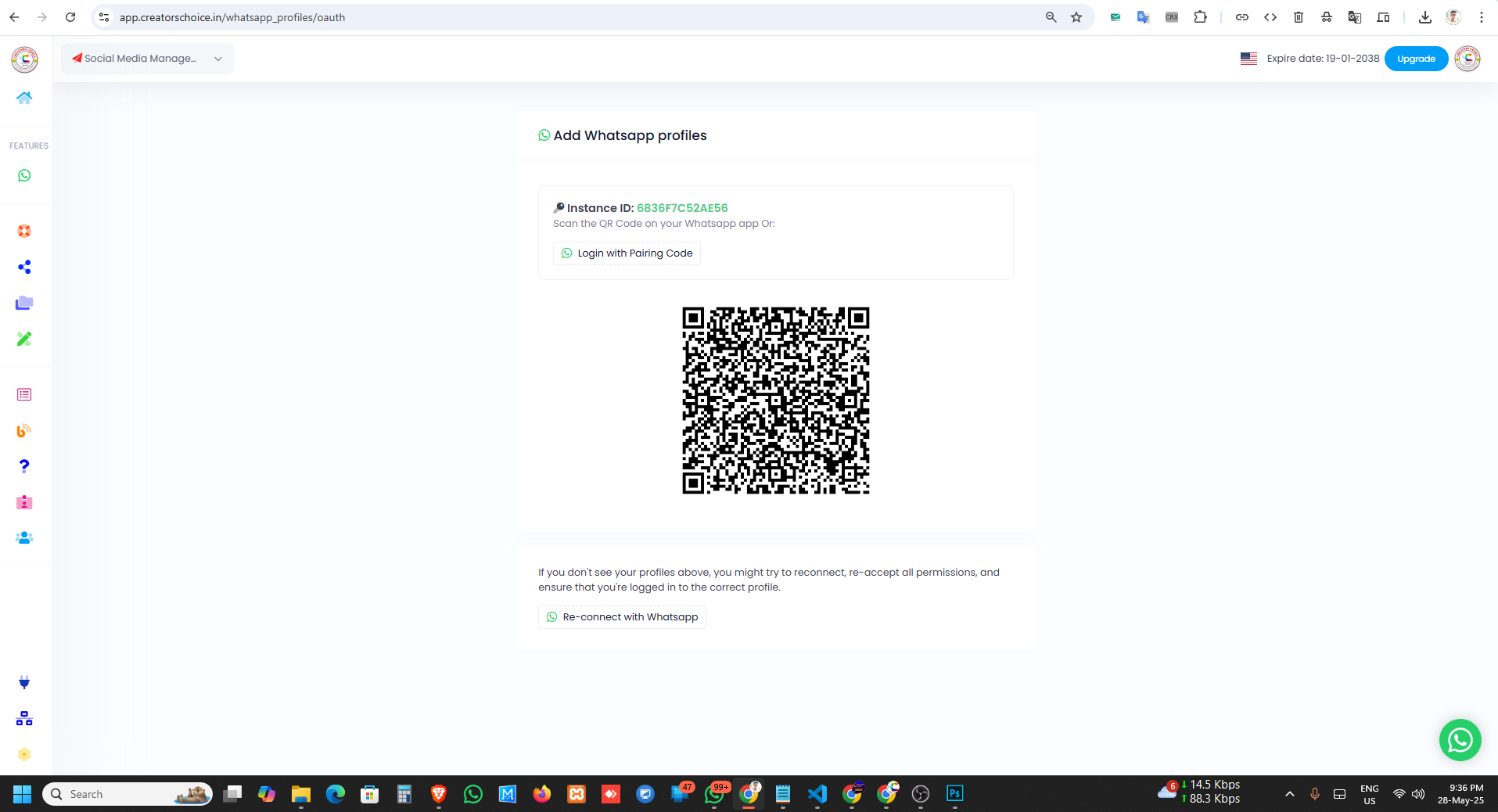Screen dimensions: 1498x812
Task: Open the floating green WhatsApp chat bubble
Action: (x=1460, y=740)
